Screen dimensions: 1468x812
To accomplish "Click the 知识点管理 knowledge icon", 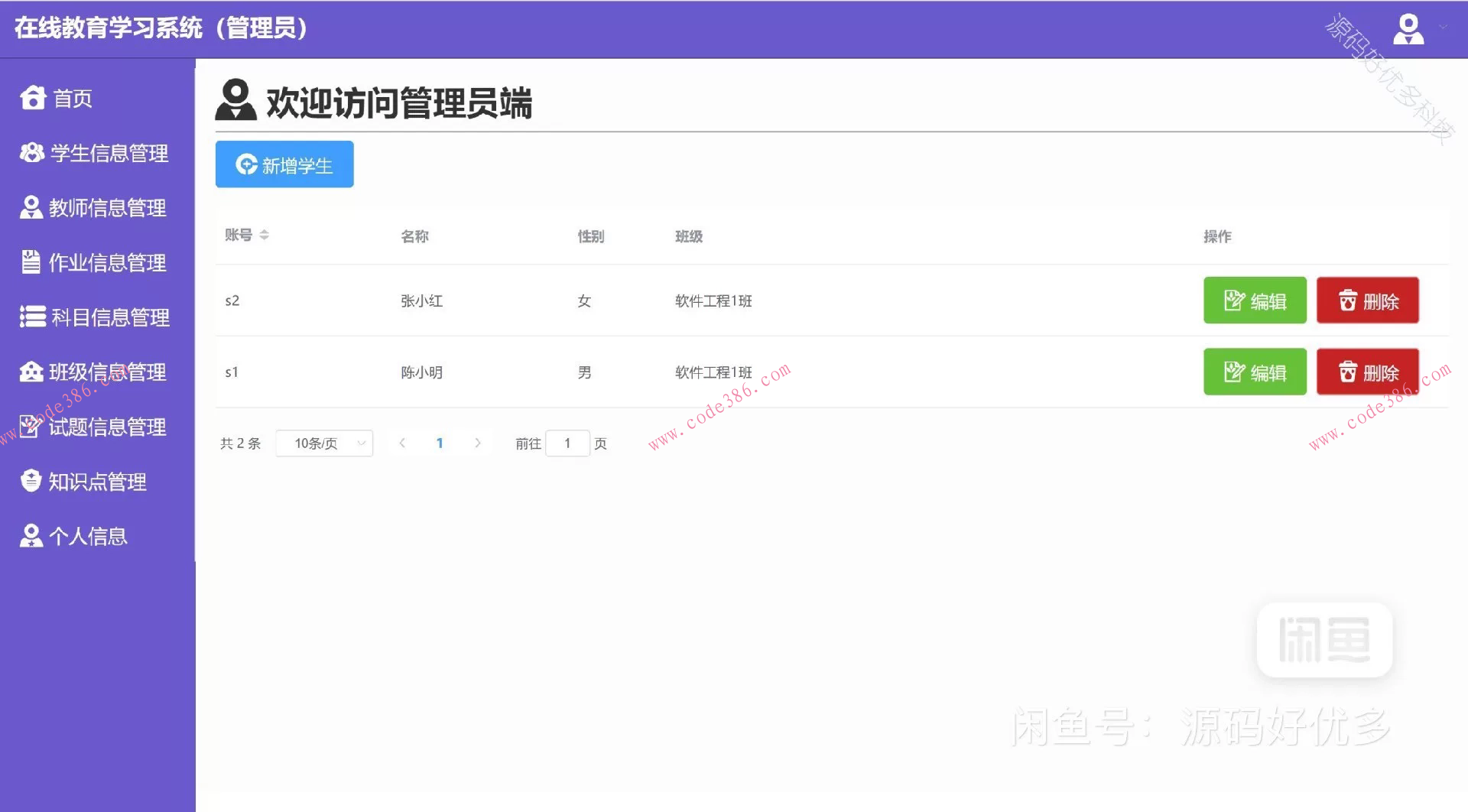I will pyautogui.click(x=31, y=480).
